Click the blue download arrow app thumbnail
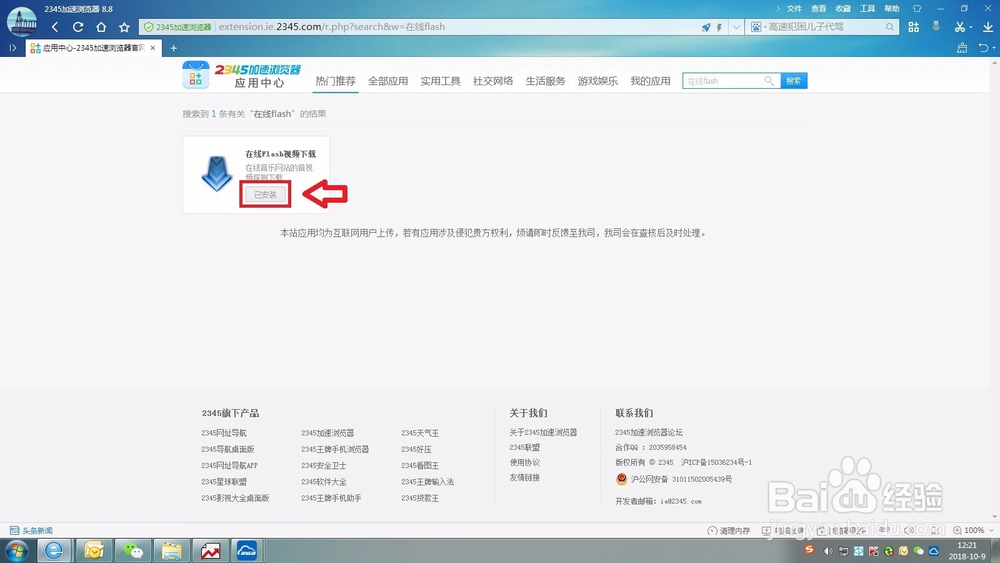The image size is (1000, 563). (x=216, y=173)
